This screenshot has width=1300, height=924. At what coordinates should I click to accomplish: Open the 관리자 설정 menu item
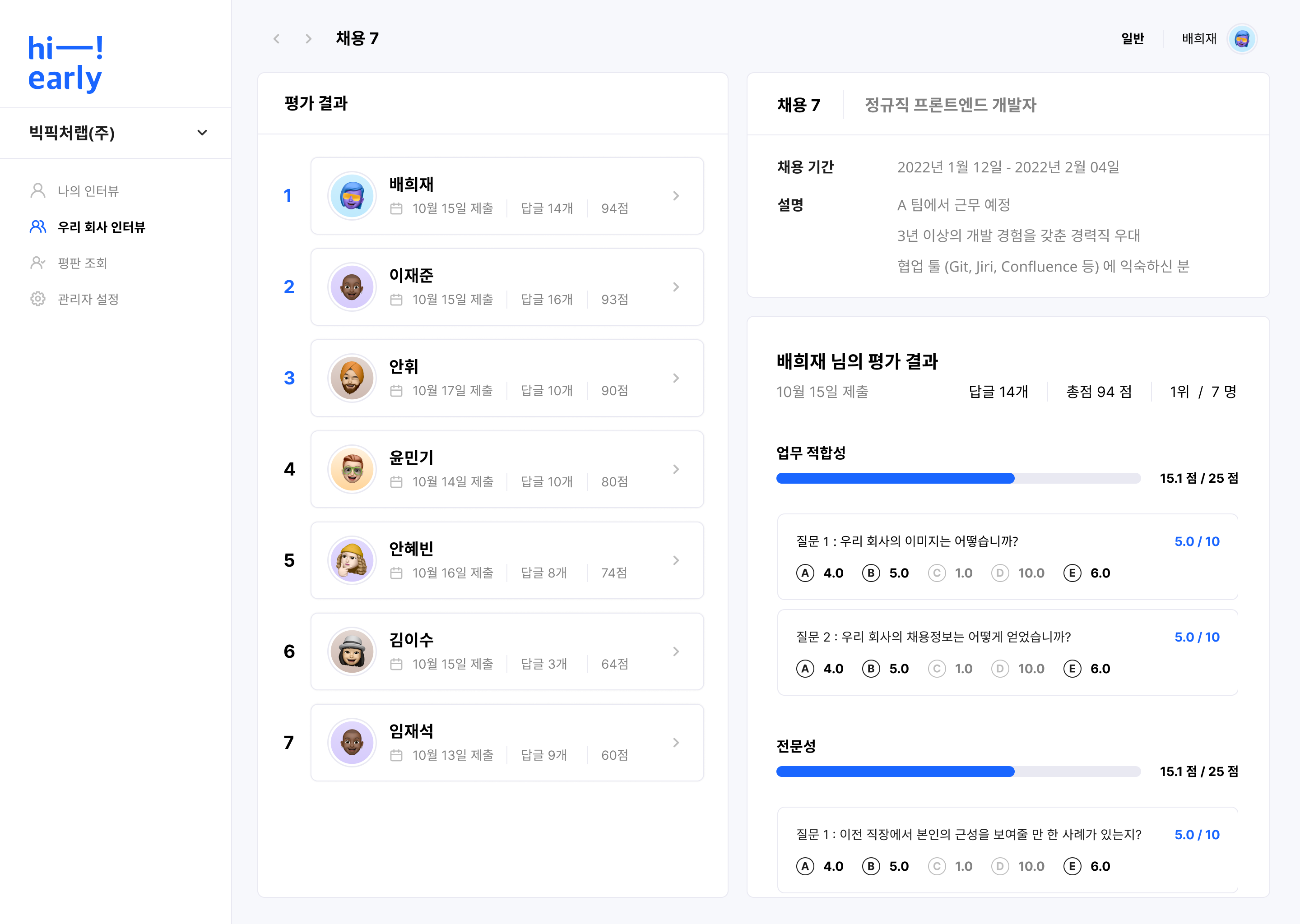coord(88,299)
